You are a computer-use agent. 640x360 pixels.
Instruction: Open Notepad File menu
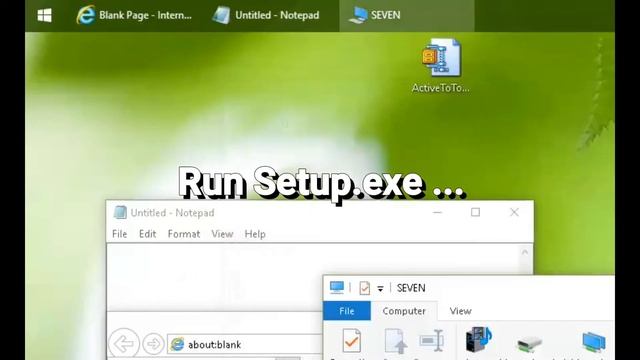pyautogui.click(x=120, y=234)
